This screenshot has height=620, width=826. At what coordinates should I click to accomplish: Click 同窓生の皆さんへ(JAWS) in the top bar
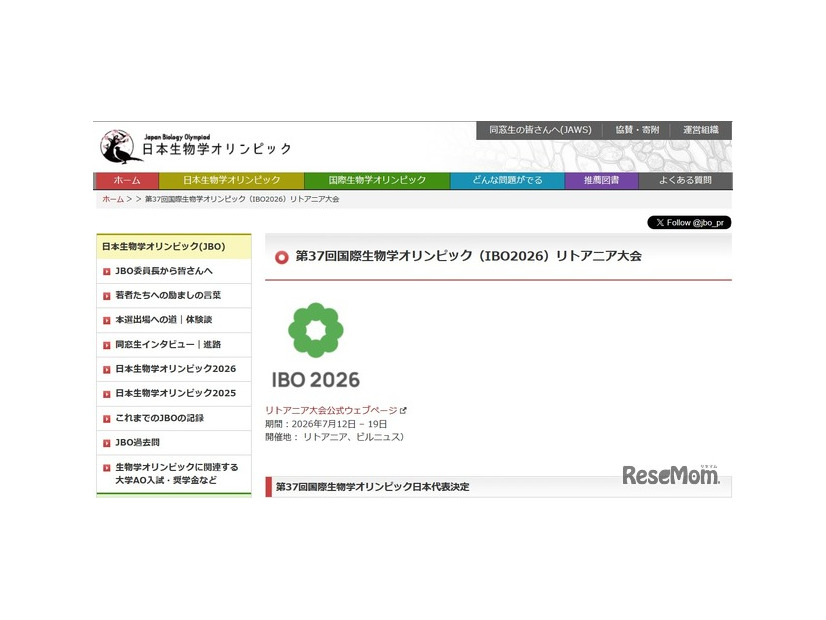pos(540,130)
